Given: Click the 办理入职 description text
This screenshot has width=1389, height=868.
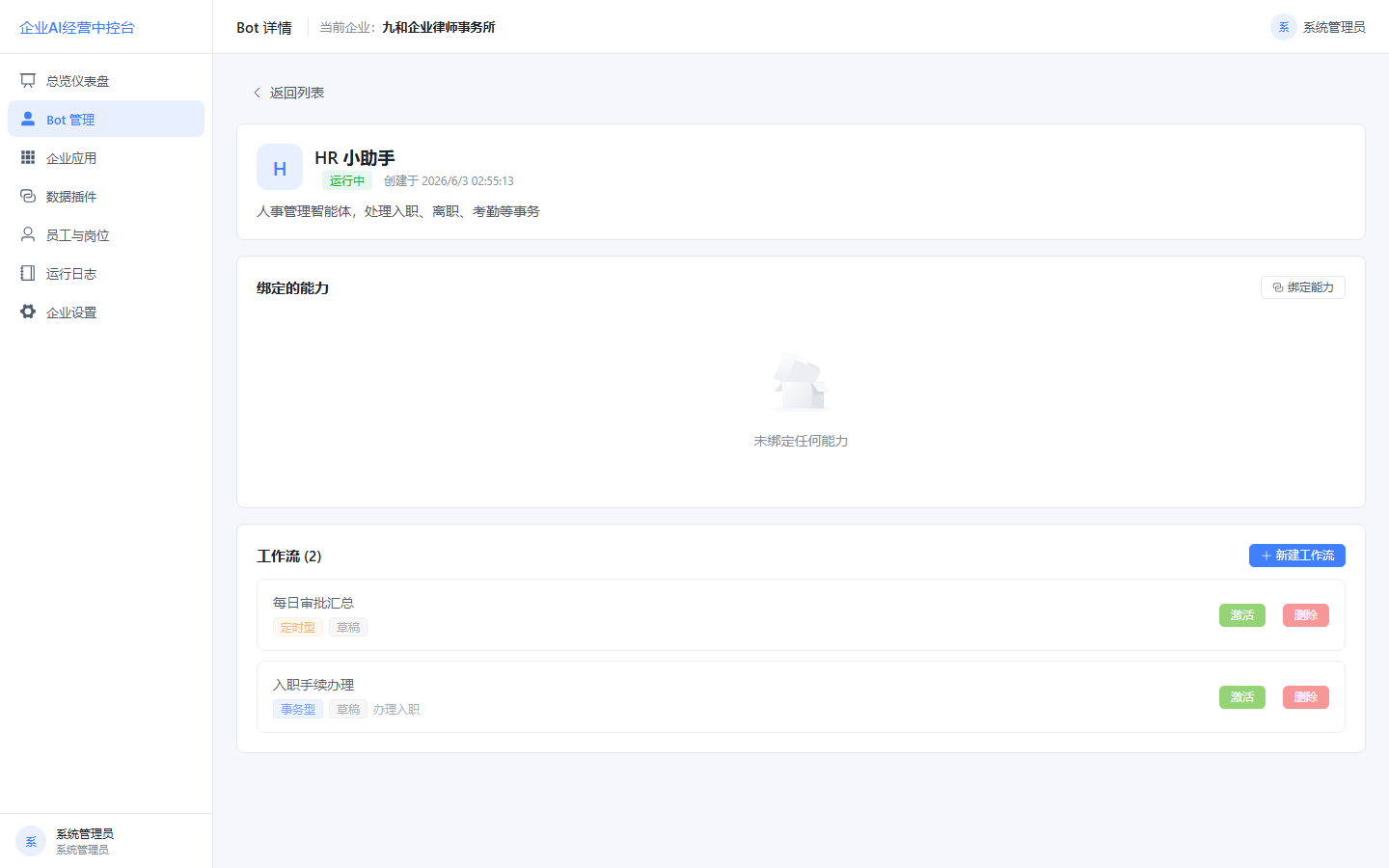Looking at the screenshot, I should pos(396,709).
